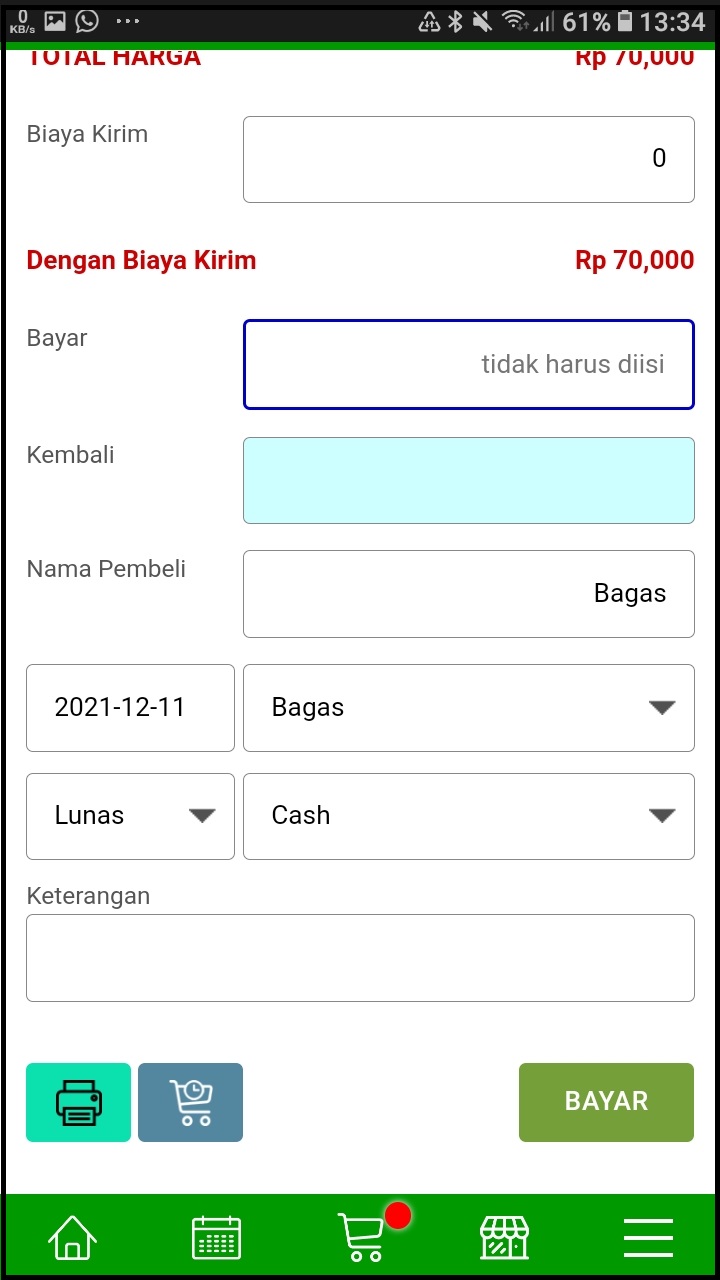Screen dimensions: 720x1280
Task: Select the store icon in bottom navigation
Action: pyautogui.click(x=504, y=1236)
